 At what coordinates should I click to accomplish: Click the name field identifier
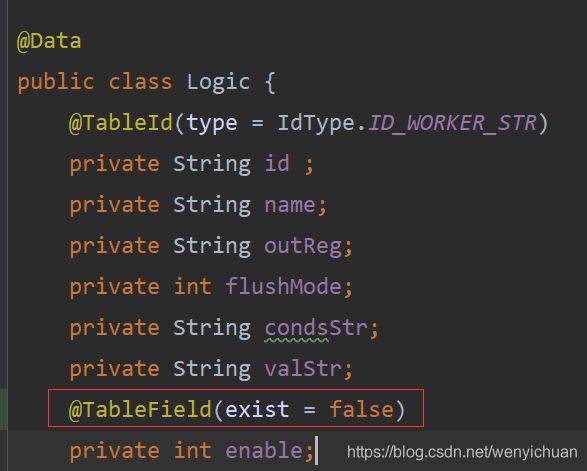[290, 205]
